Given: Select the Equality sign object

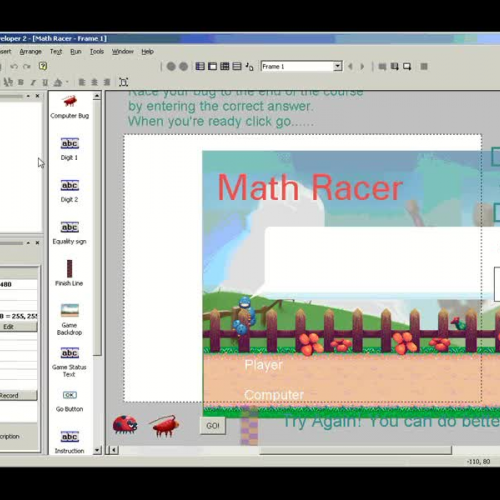Looking at the screenshot, I should [69, 233].
